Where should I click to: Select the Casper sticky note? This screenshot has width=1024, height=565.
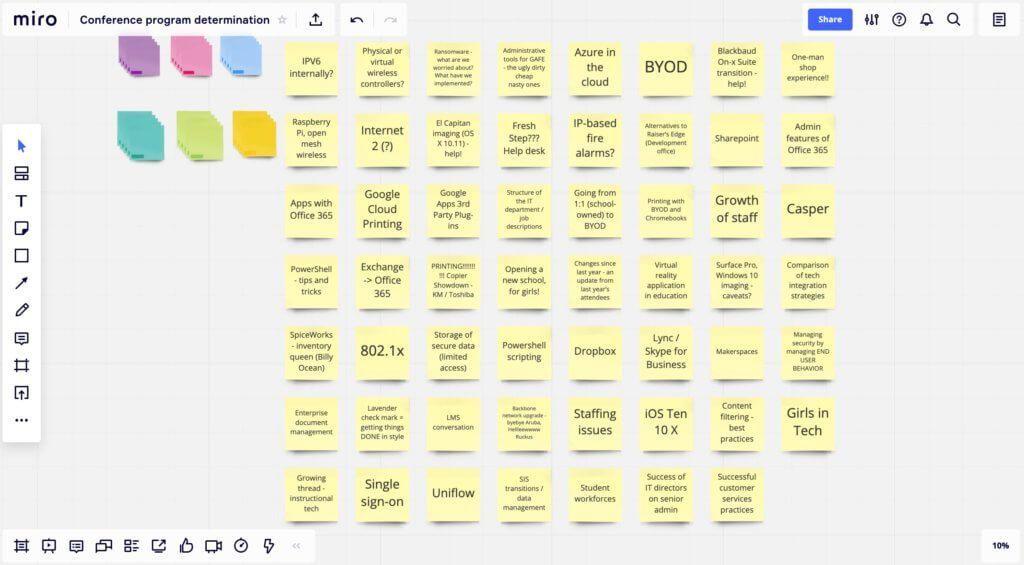pos(808,209)
